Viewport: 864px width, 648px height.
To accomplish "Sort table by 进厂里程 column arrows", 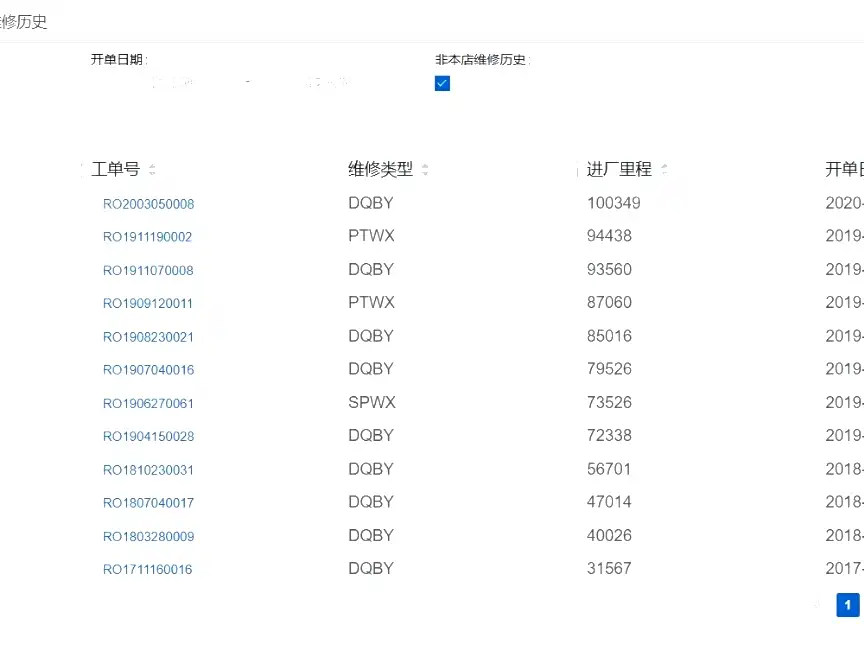I will point(664,170).
